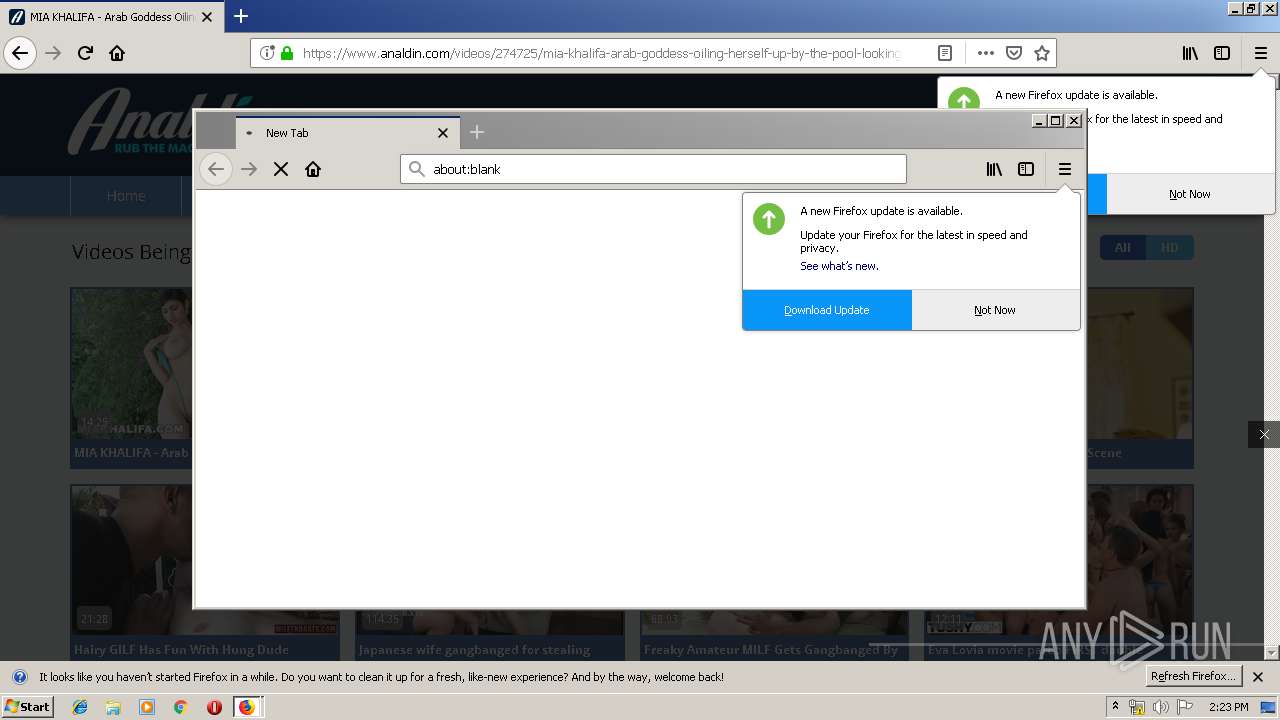This screenshot has width=1280, height=720.
Task: Click Home icon in popup window
Action: [x=313, y=169]
